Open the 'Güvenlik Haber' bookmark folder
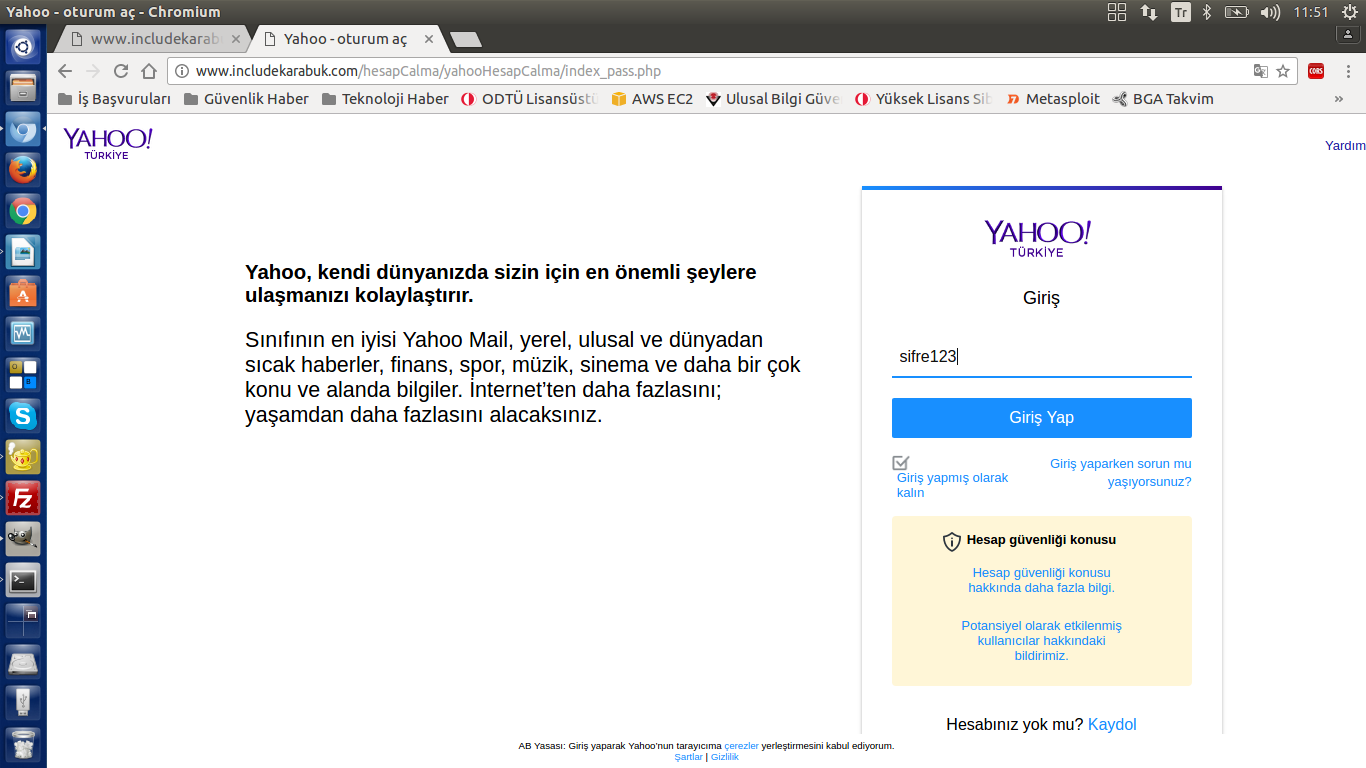 coord(247,99)
